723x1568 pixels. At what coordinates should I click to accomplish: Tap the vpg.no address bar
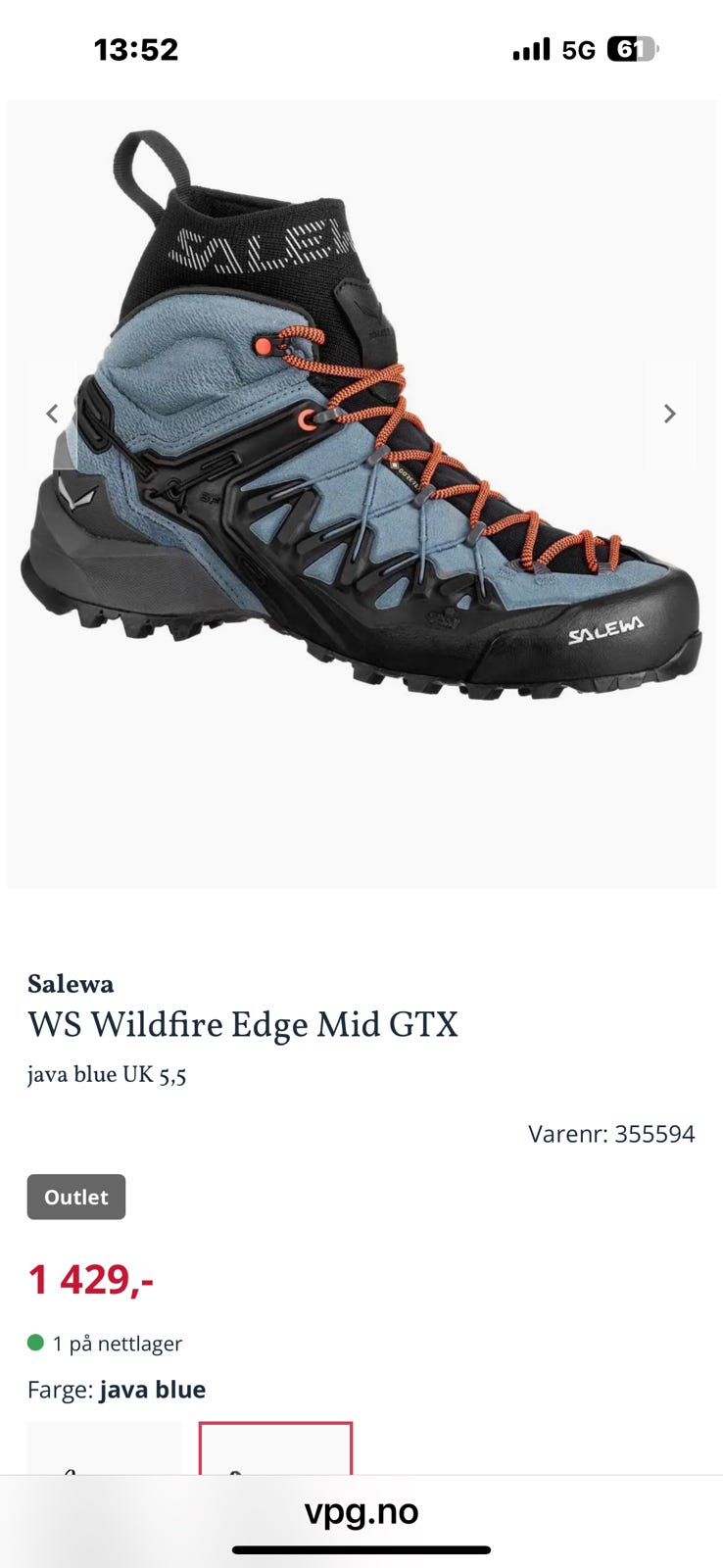click(361, 1511)
